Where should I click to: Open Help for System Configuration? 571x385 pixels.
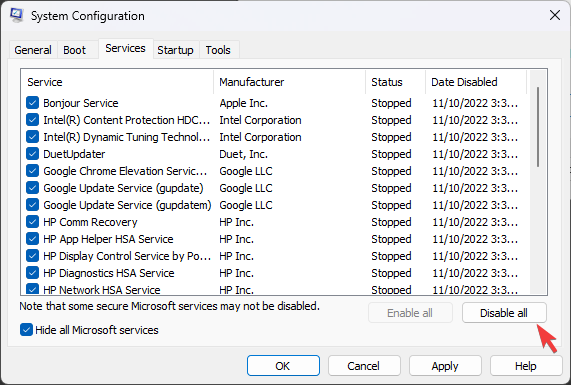pyautogui.click(x=526, y=366)
